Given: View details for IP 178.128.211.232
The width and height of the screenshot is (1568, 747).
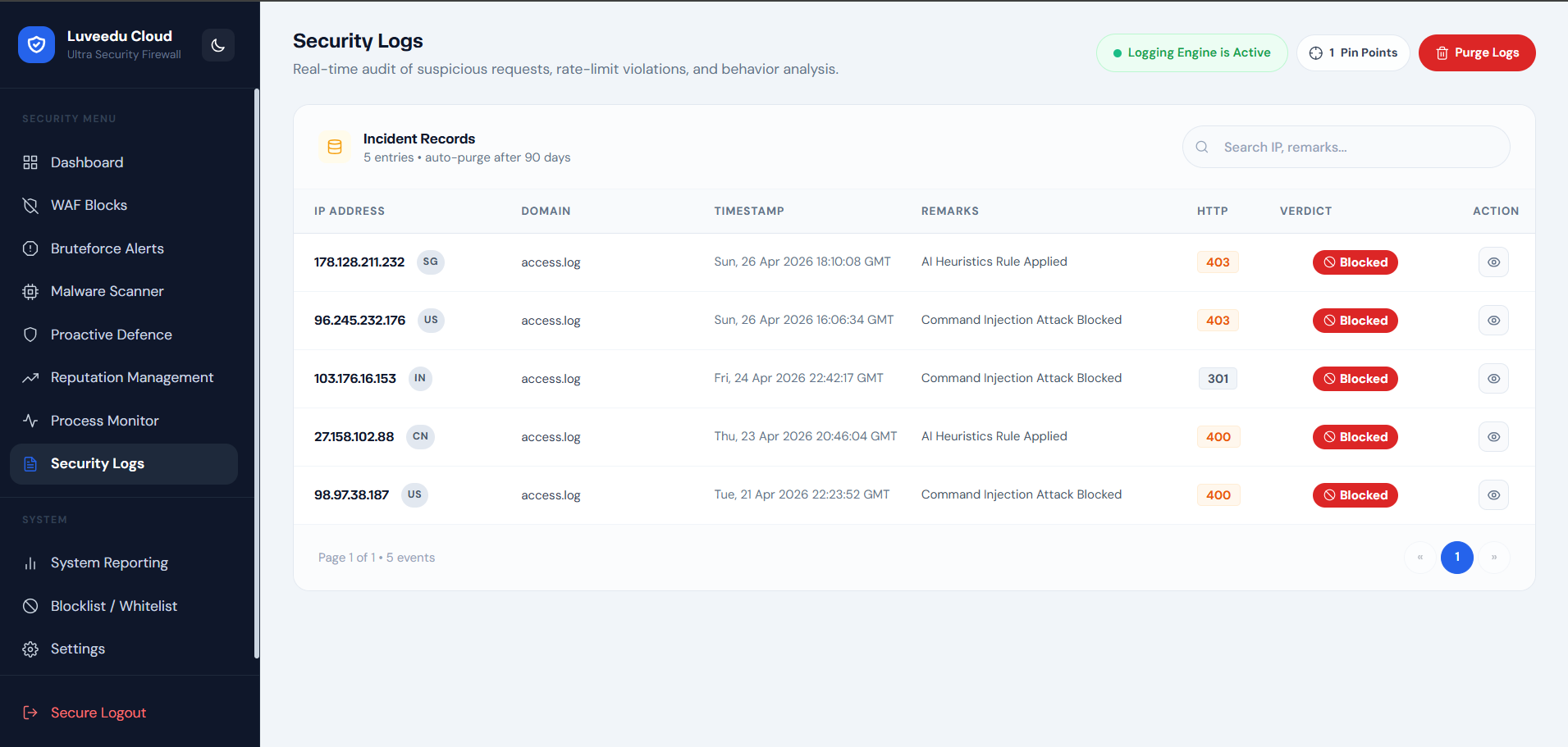Looking at the screenshot, I should [1493, 262].
